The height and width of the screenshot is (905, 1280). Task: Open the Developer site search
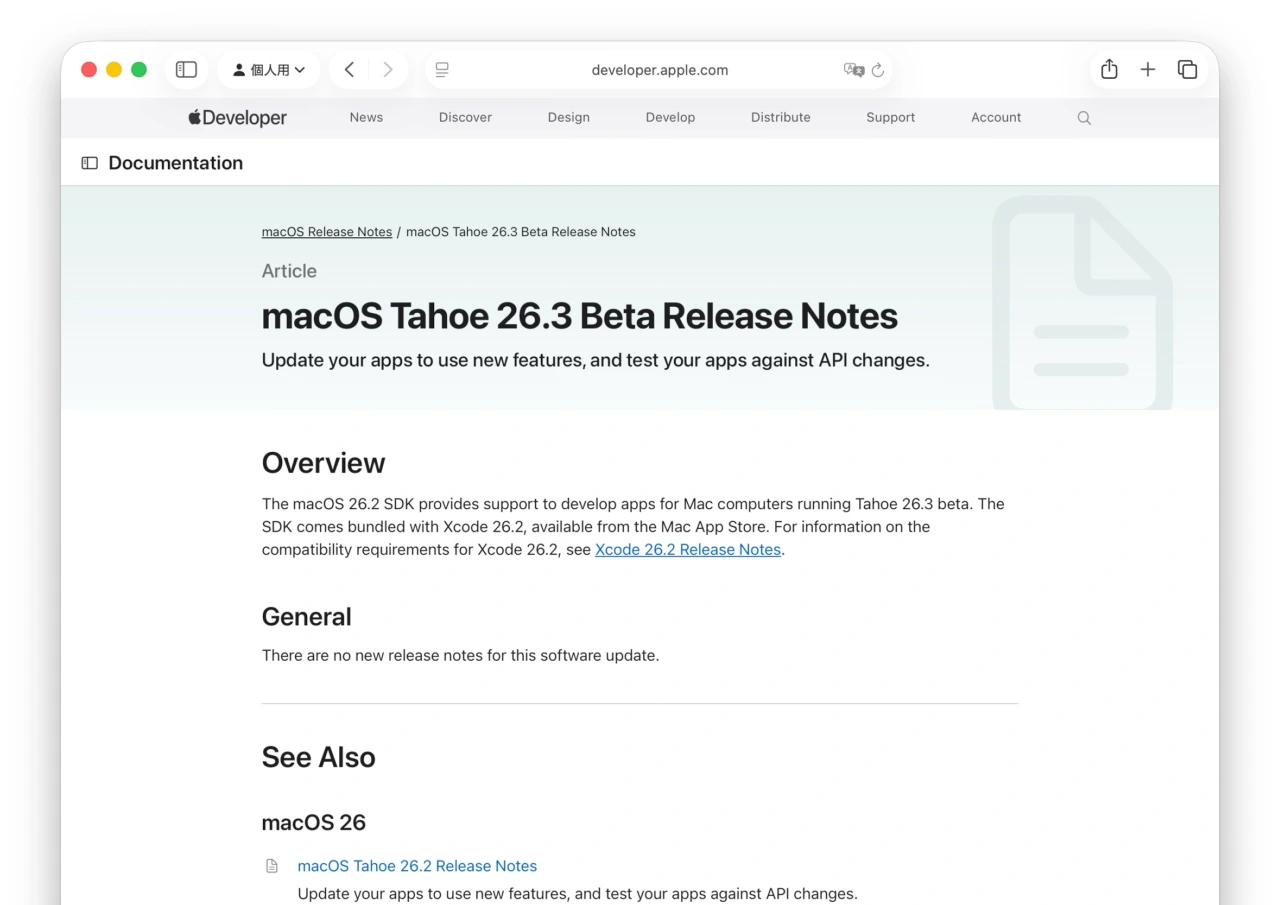coord(1084,117)
